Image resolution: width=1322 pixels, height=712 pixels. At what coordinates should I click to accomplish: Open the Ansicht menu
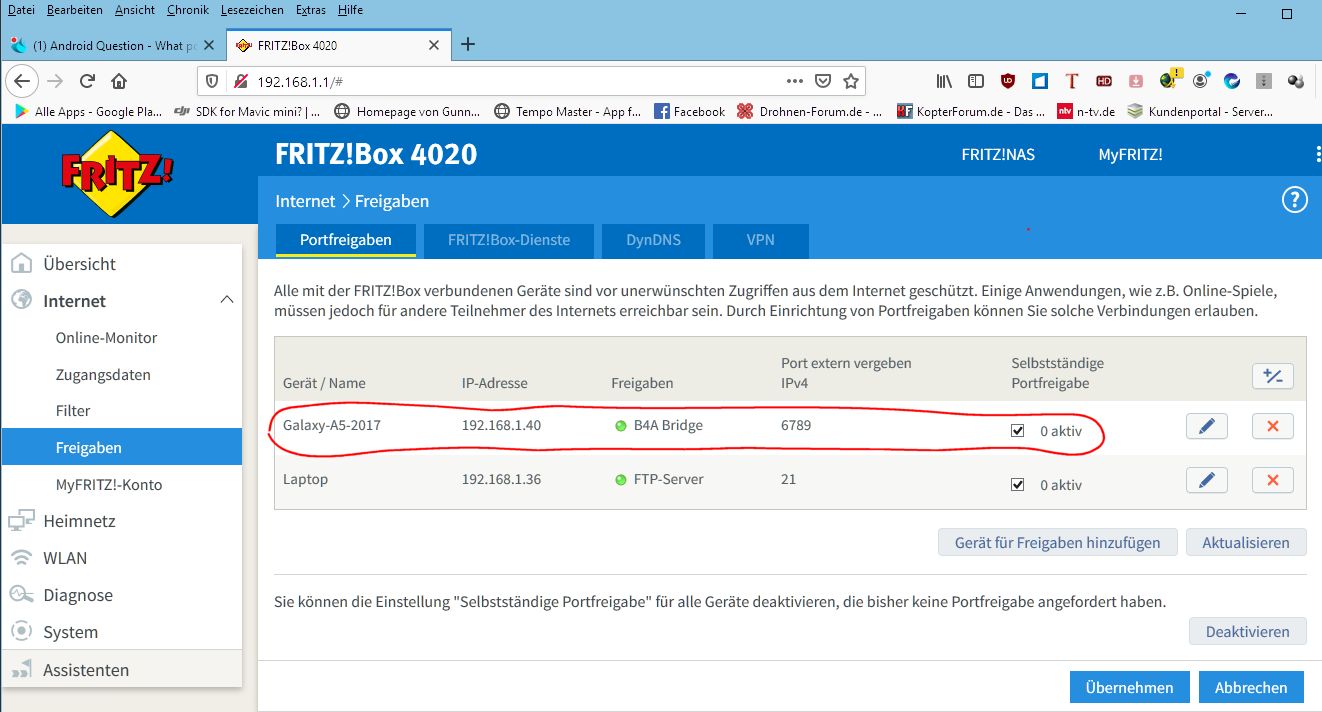click(134, 10)
